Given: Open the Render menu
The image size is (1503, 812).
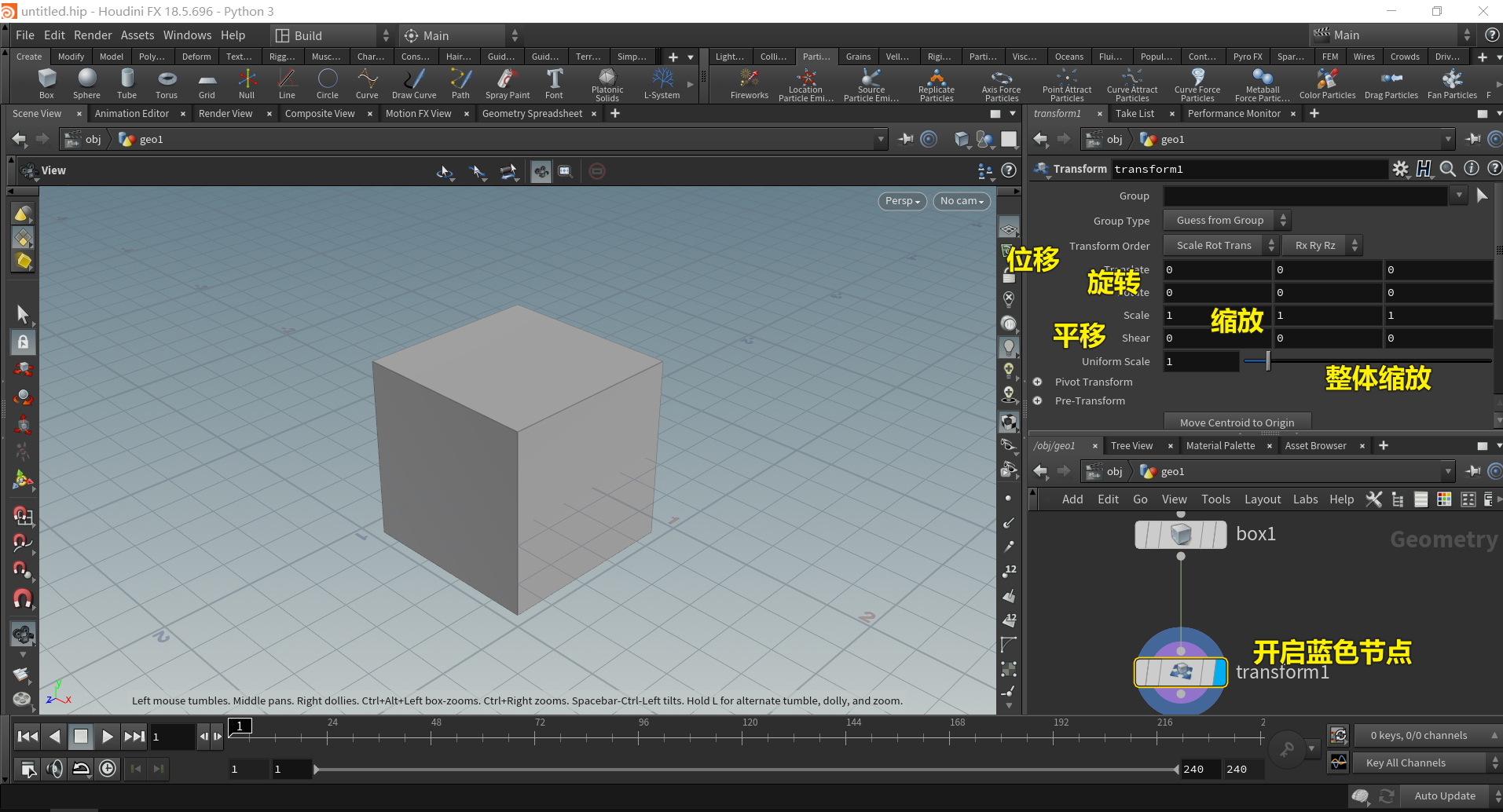Looking at the screenshot, I should click(x=93, y=35).
